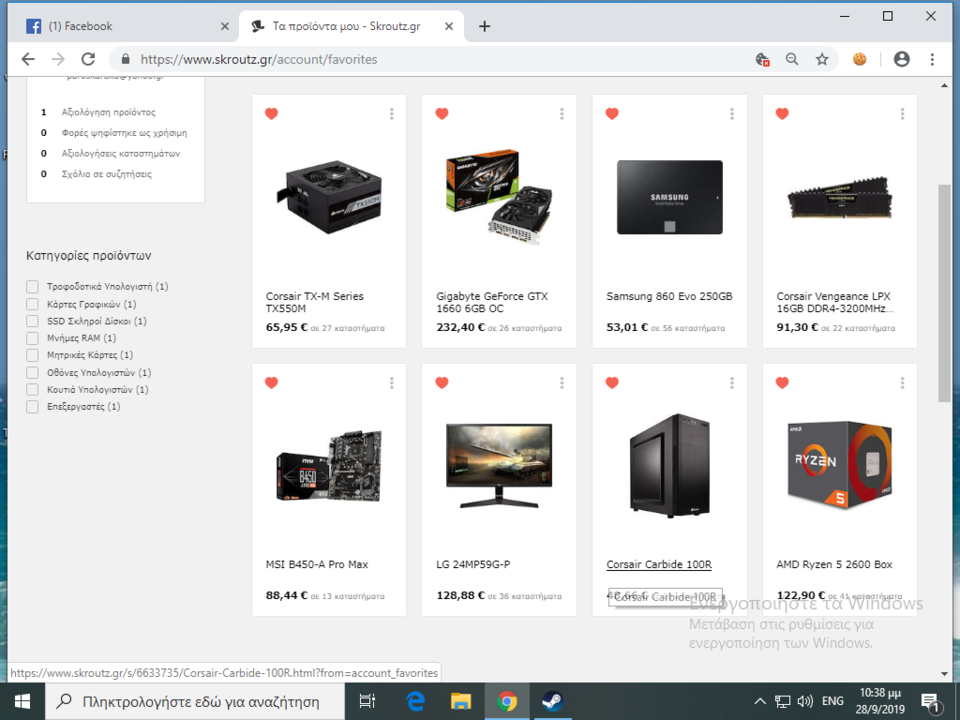Show more options for Samsung 860 Evo 250GB

point(732,114)
